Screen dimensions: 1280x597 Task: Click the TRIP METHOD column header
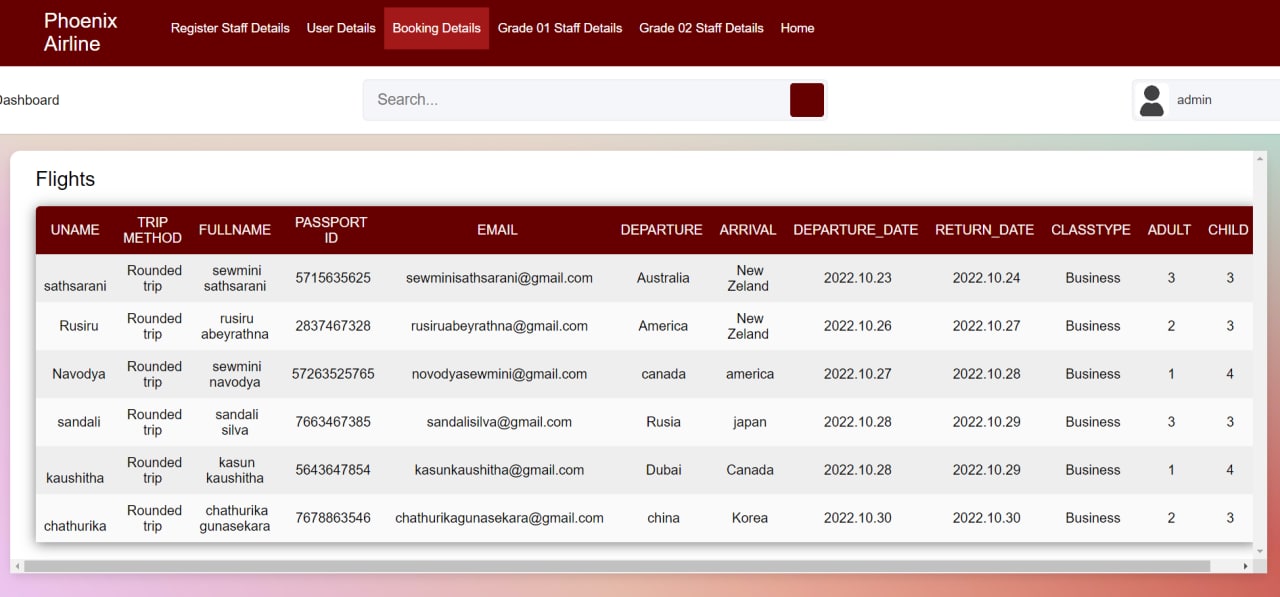click(x=152, y=230)
